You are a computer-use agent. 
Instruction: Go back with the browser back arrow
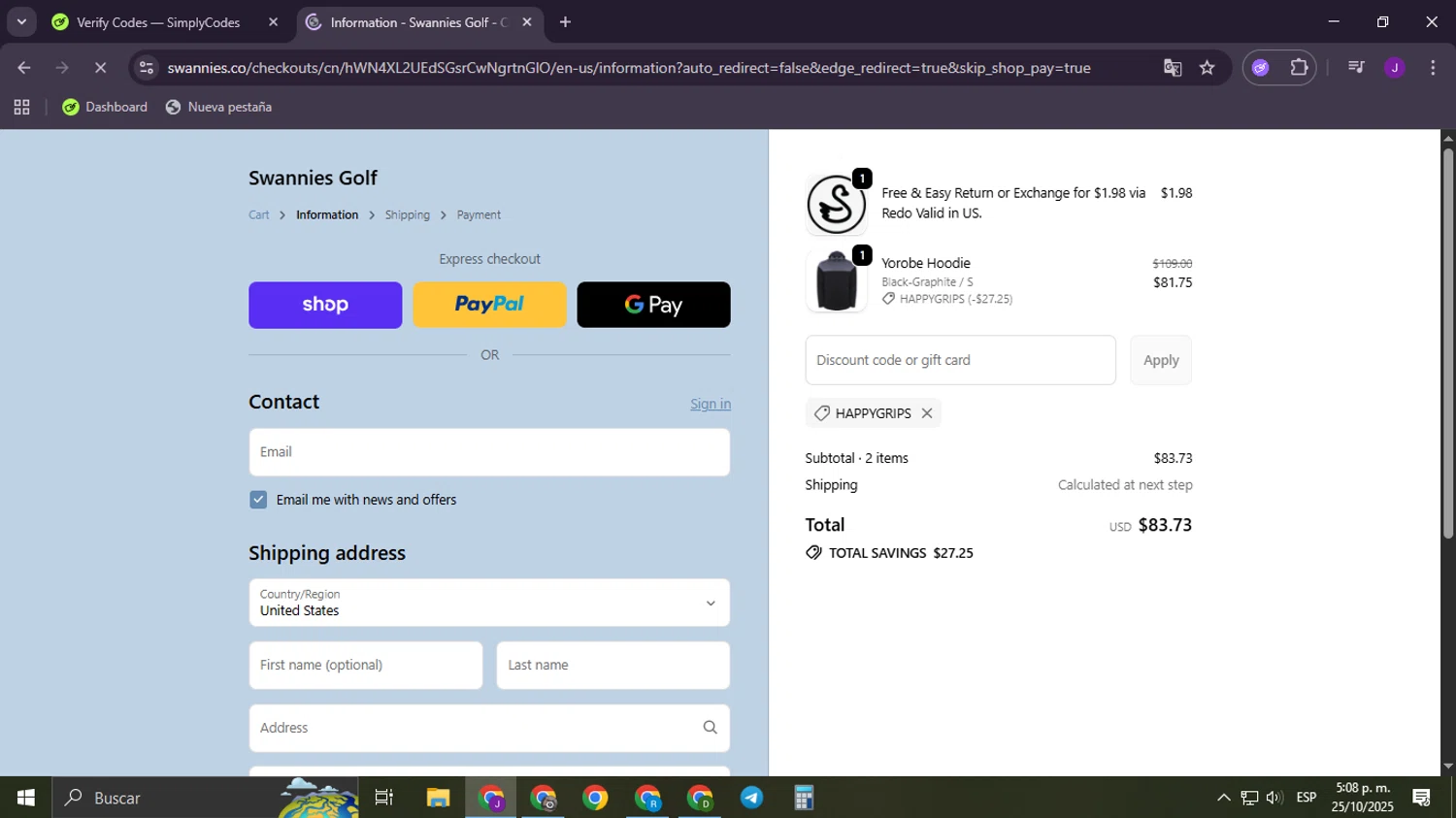[x=24, y=68]
